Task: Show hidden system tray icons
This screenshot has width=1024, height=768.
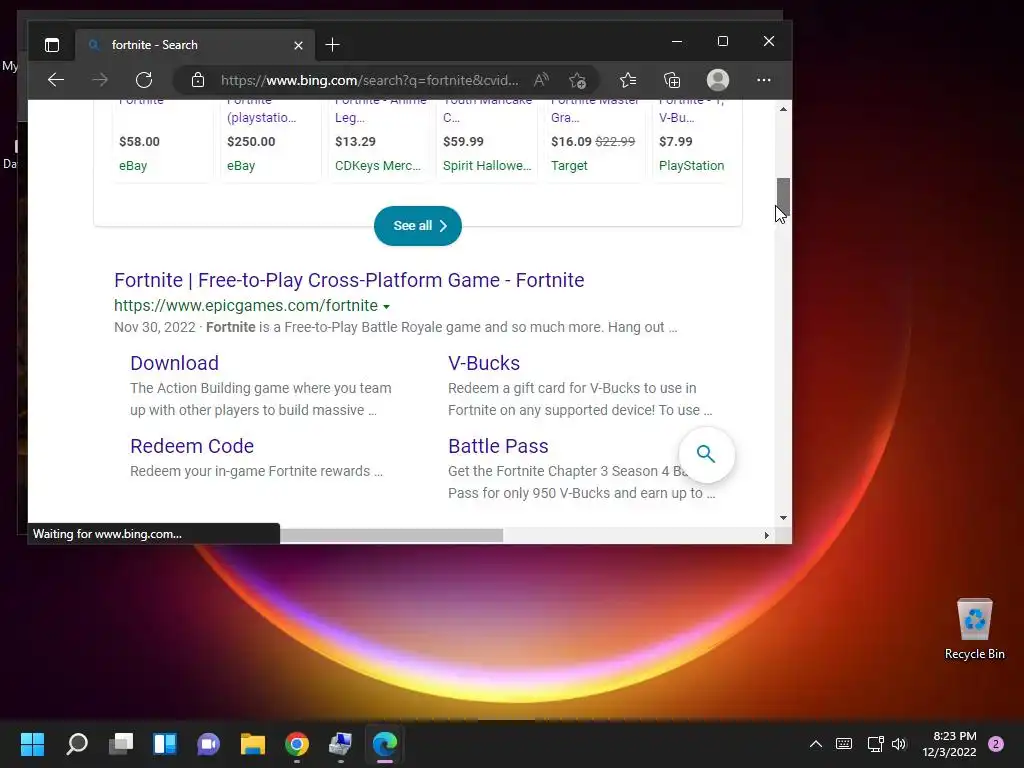Action: pos(816,744)
